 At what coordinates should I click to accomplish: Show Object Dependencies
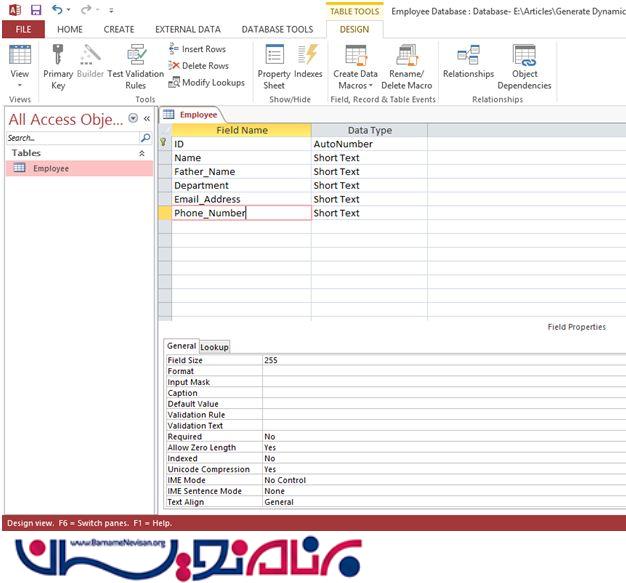click(524, 56)
